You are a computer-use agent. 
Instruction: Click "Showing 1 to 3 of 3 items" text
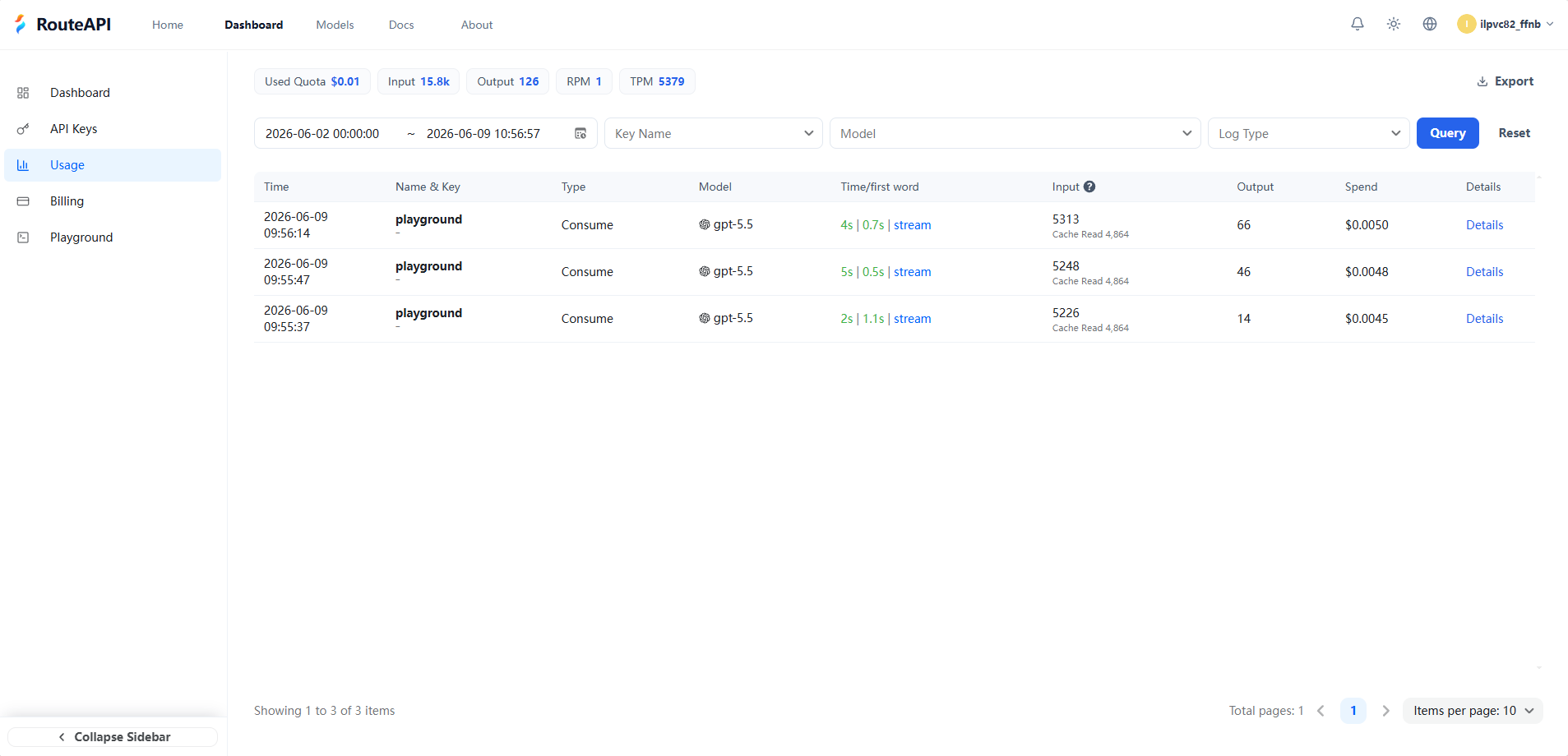(324, 711)
